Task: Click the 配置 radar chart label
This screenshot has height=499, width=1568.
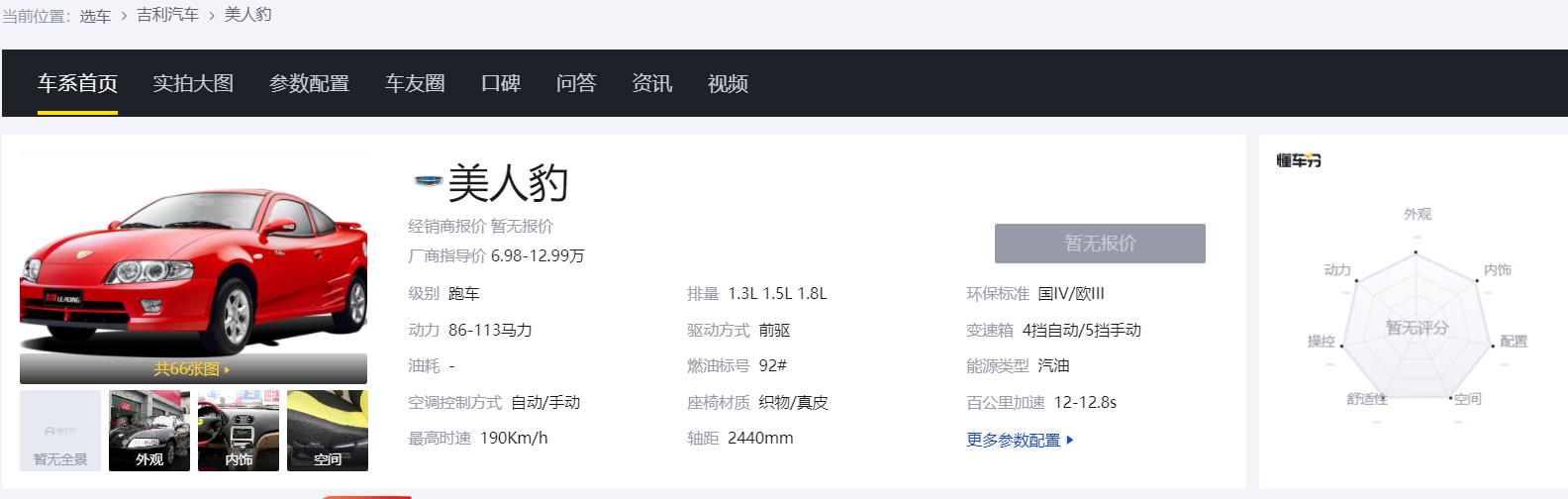Action: pyautogui.click(x=1513, y=341)
